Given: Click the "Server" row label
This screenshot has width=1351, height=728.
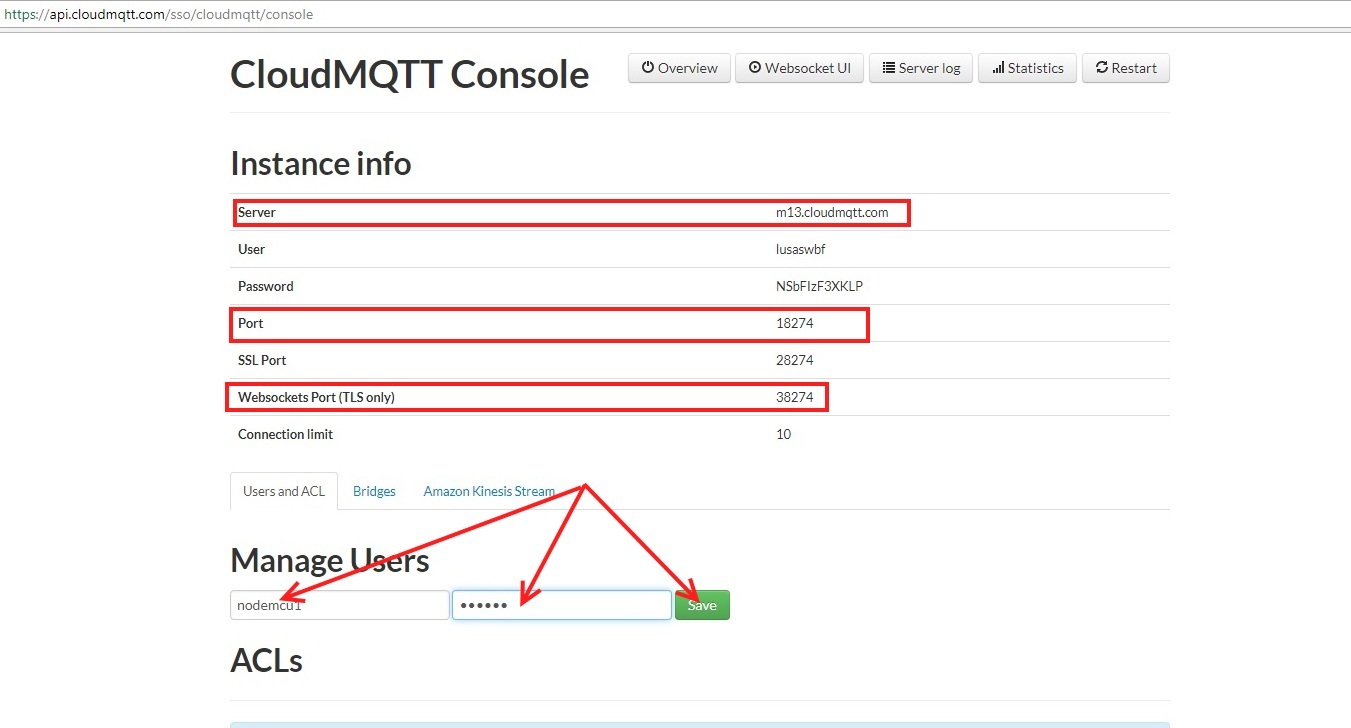Looking at the screenshot, I should pyautogui.click(x=256, y=212).
